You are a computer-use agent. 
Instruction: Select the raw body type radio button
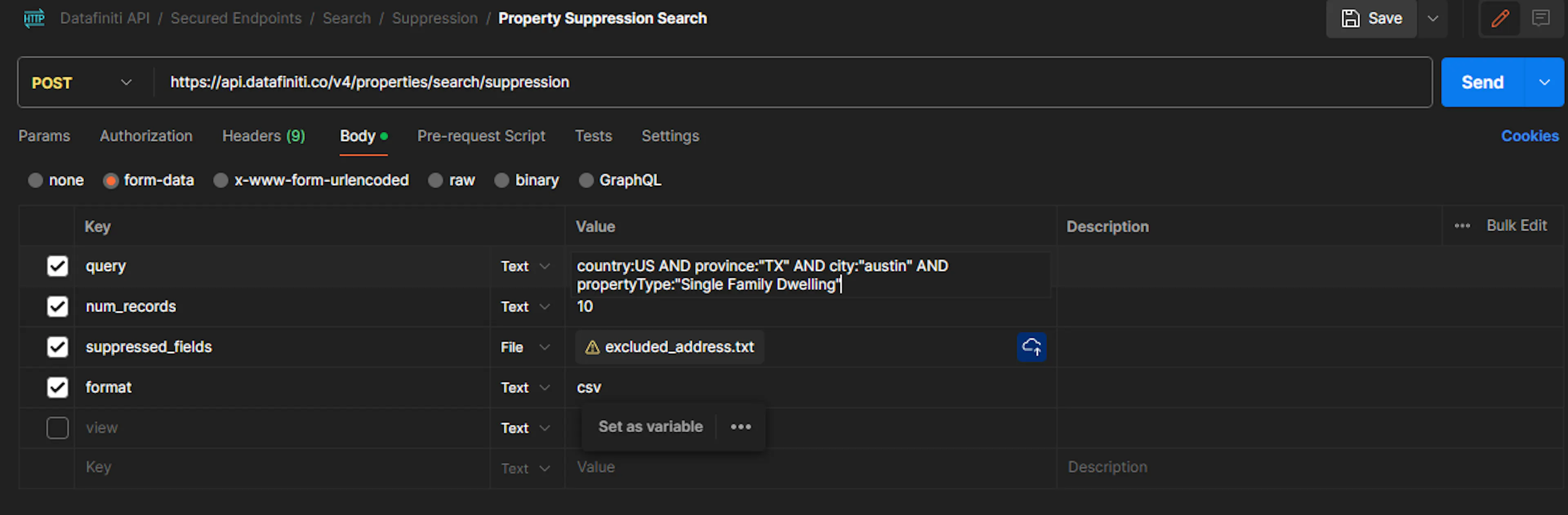tap(436, 180)
